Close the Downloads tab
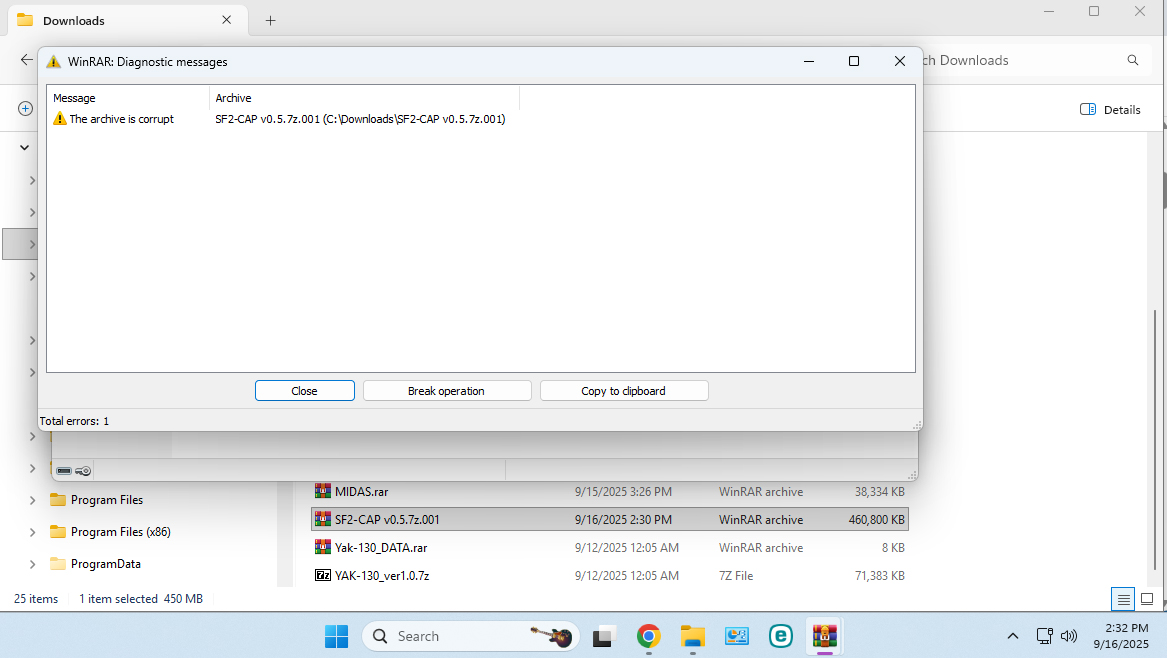 point(226,20)
